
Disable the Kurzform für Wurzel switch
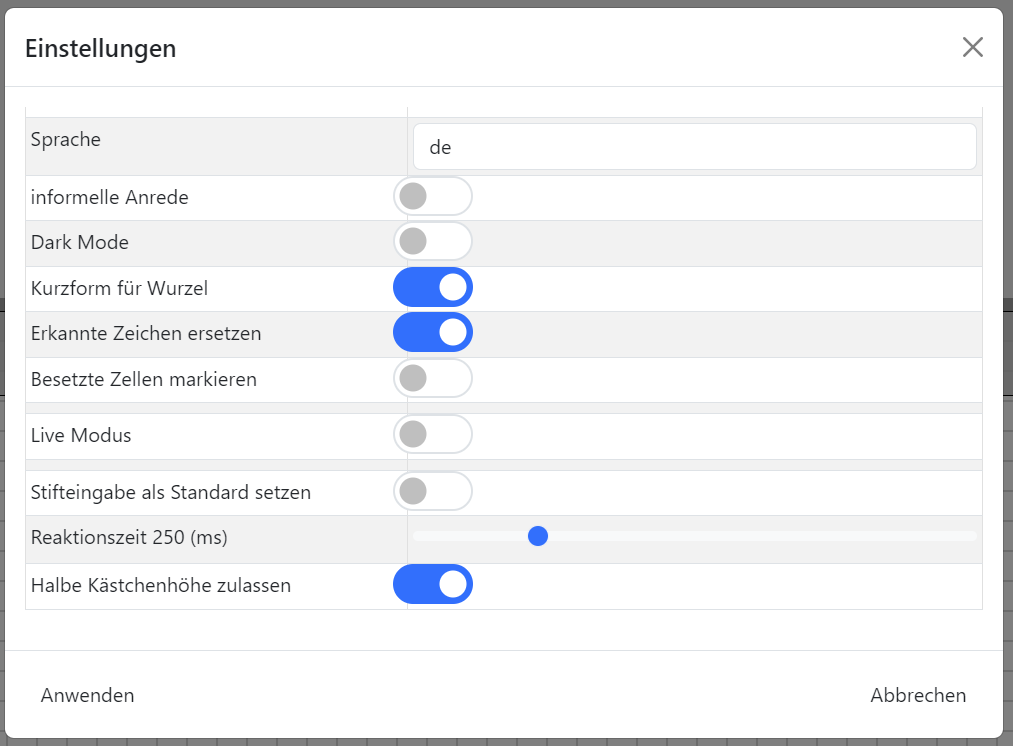tap(432, 288)
